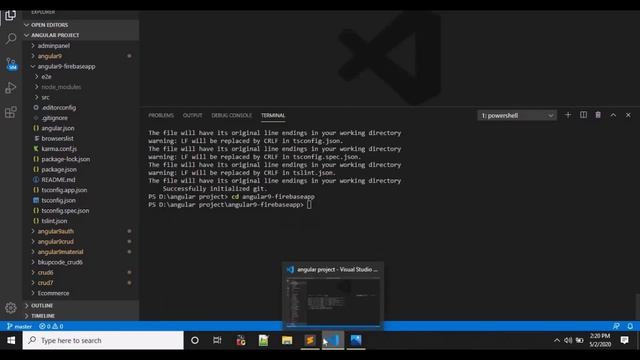
Task: Expand the angular9auth folder
Action: (x=81, y=231)
